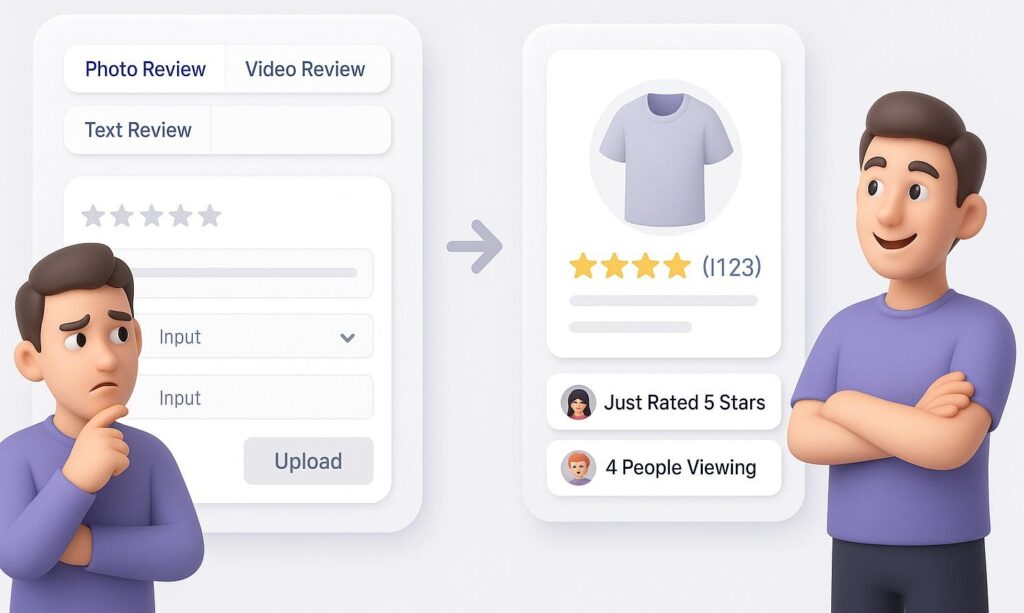Switch to the Photo Review tab
The image size is (1024, 613).
tap(145, 69)
